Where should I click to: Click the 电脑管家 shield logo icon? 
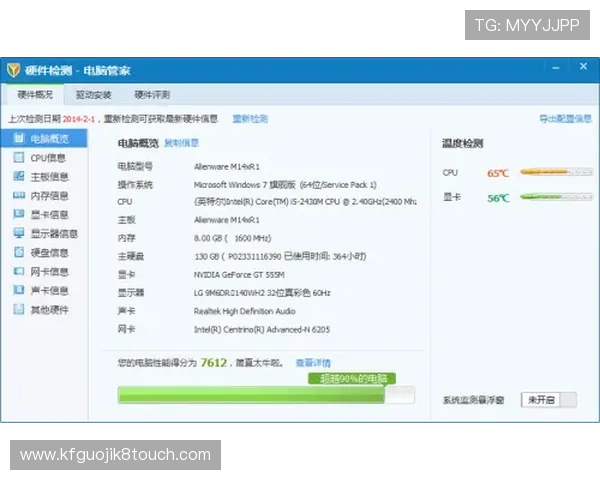click(13, 70)
